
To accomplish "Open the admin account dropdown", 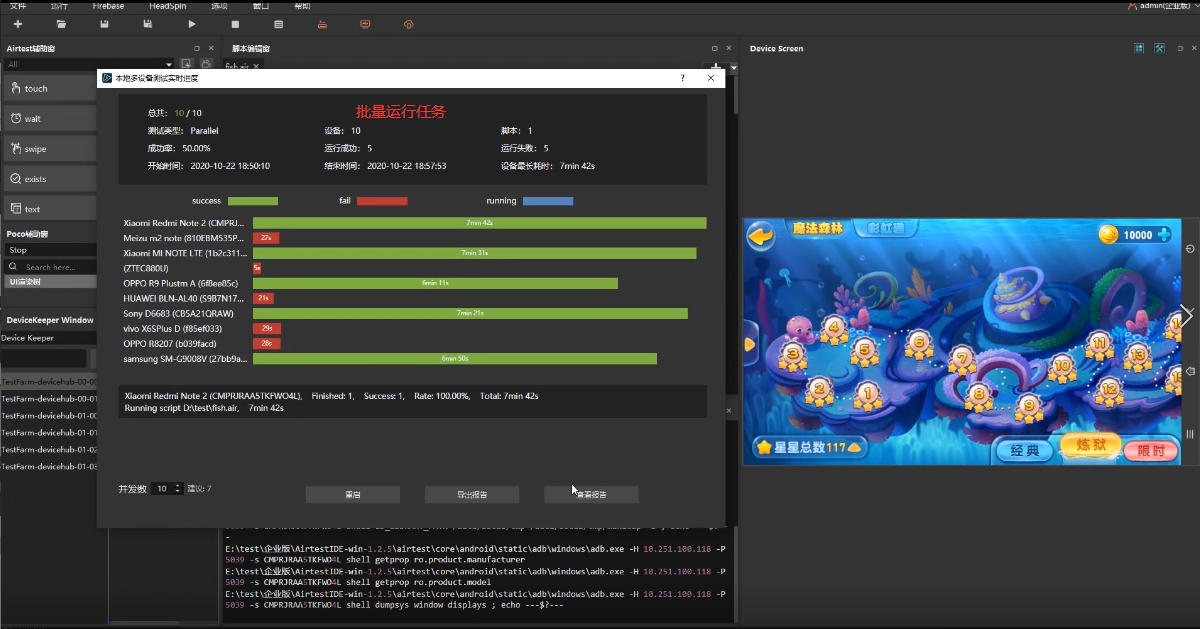I will pos(1163,6).
